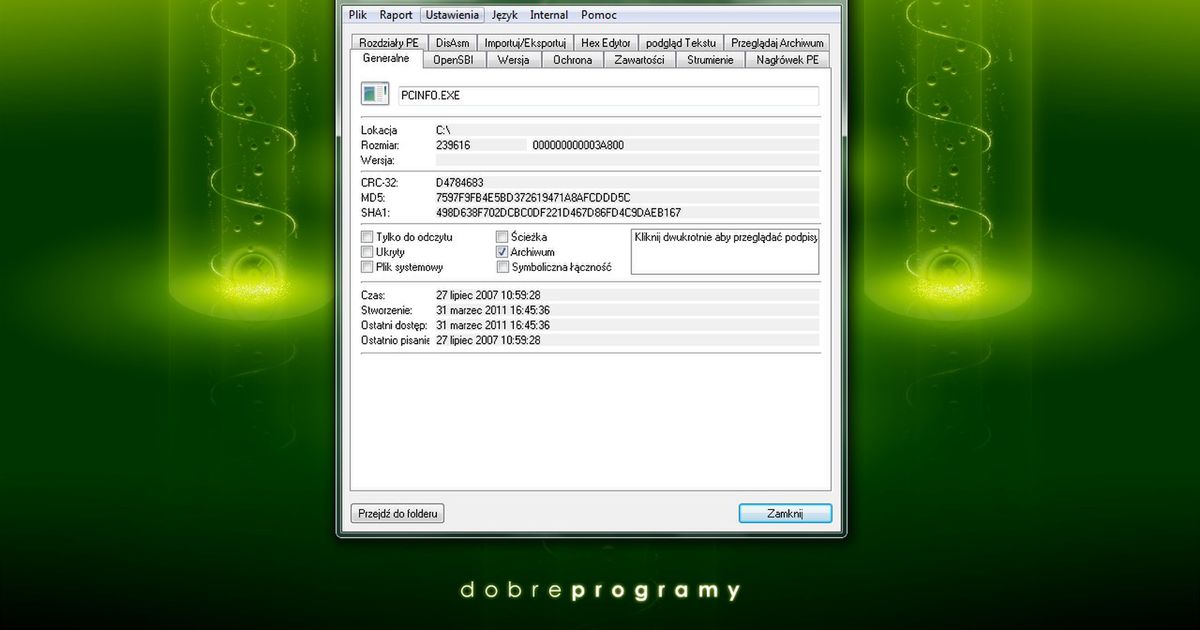Enable the Plik systemowy attribute
Screen dimensions: 1200x630
(x=367, y=267)
